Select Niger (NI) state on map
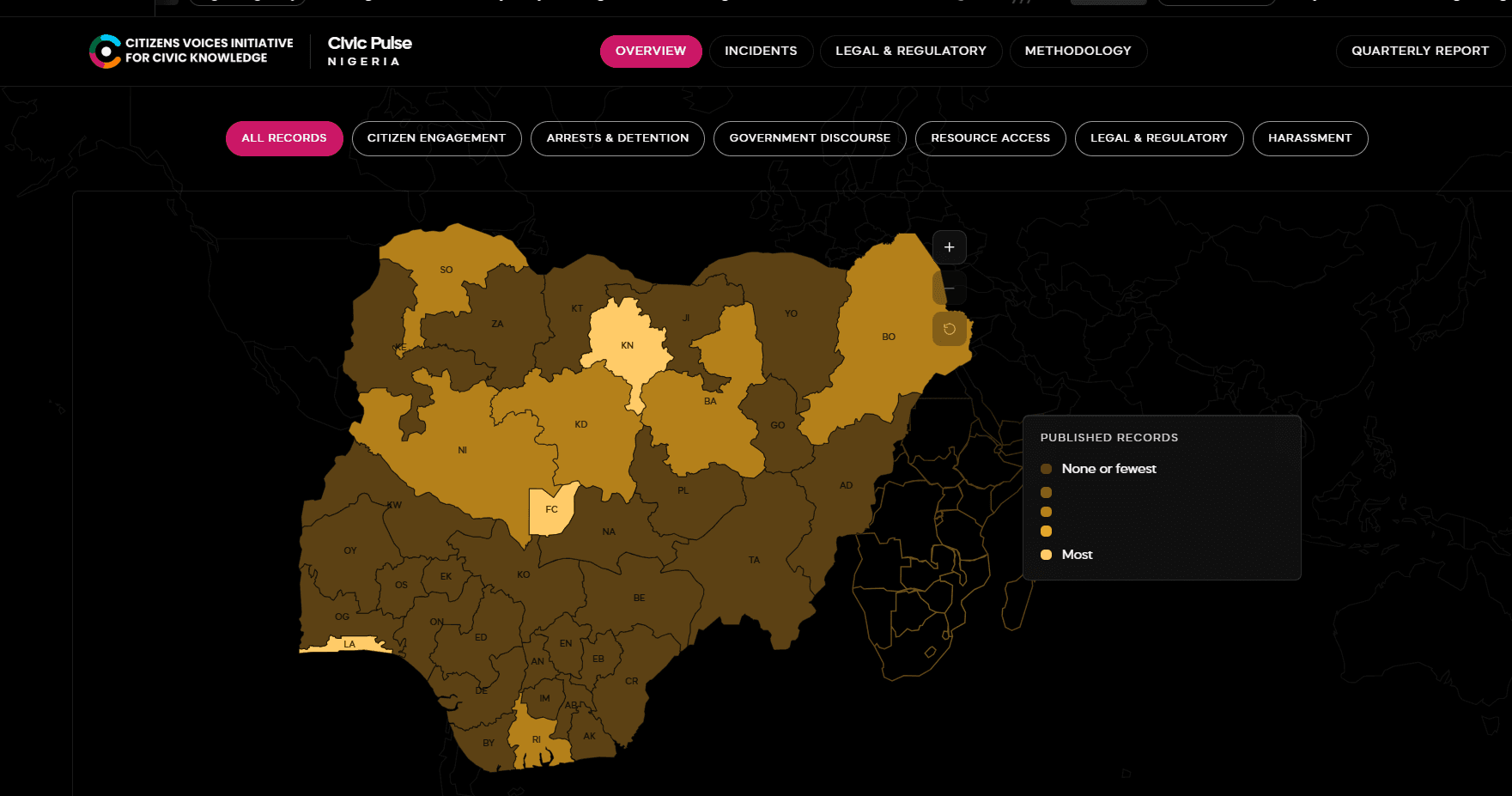 pos(462,450)
